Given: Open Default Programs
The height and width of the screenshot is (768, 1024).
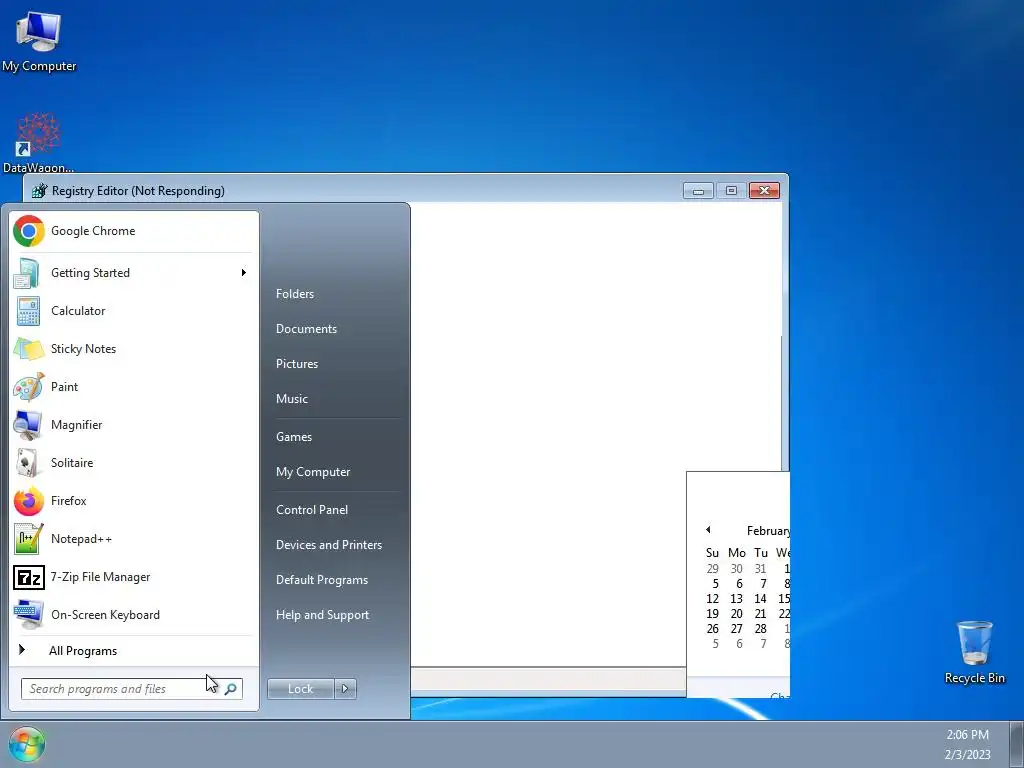Looking at the screenshot, I should (321, 581).
